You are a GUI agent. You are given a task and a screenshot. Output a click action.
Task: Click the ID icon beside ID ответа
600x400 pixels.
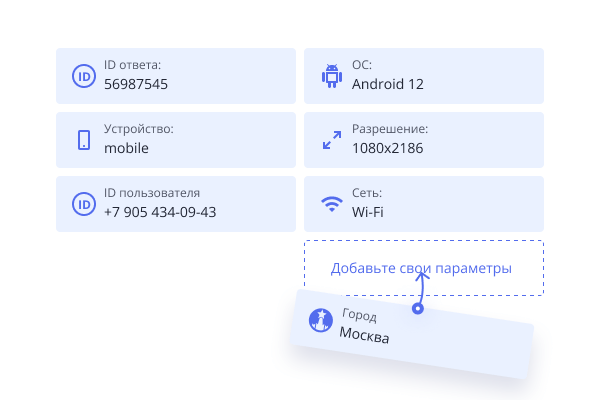(83, 76)
